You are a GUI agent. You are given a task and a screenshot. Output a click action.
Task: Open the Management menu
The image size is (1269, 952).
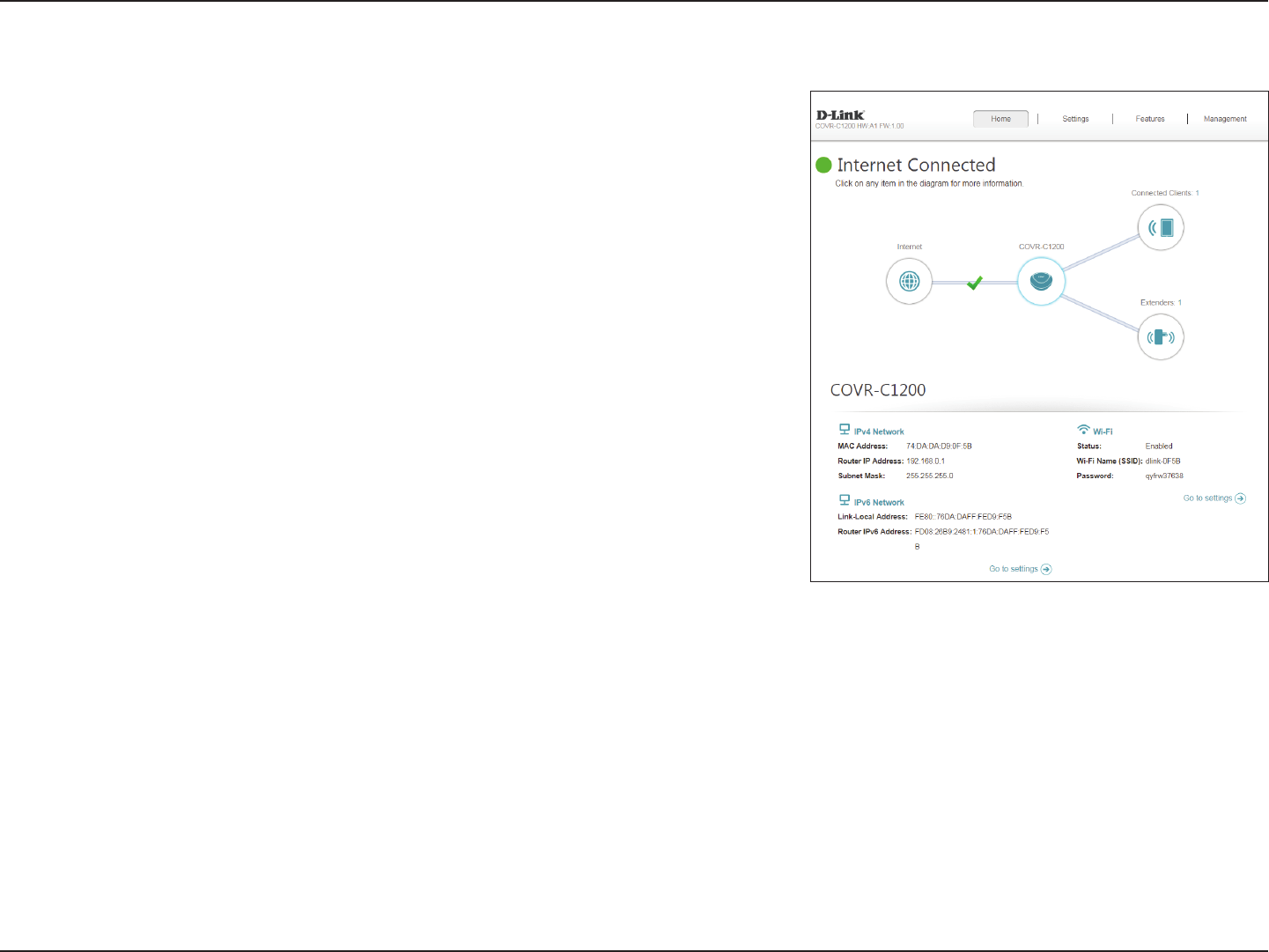[x=1225, y=119]
